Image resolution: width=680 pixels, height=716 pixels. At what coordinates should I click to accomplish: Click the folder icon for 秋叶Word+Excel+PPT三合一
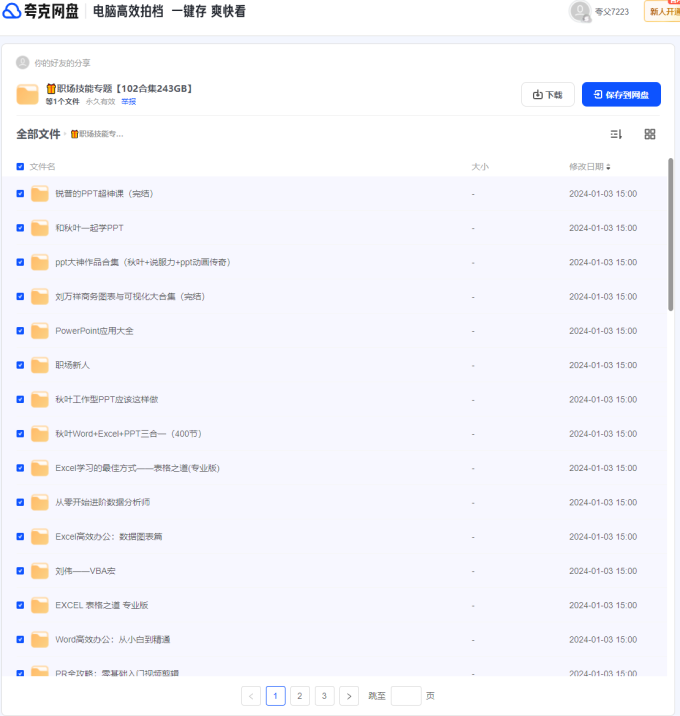pos(40,433)
